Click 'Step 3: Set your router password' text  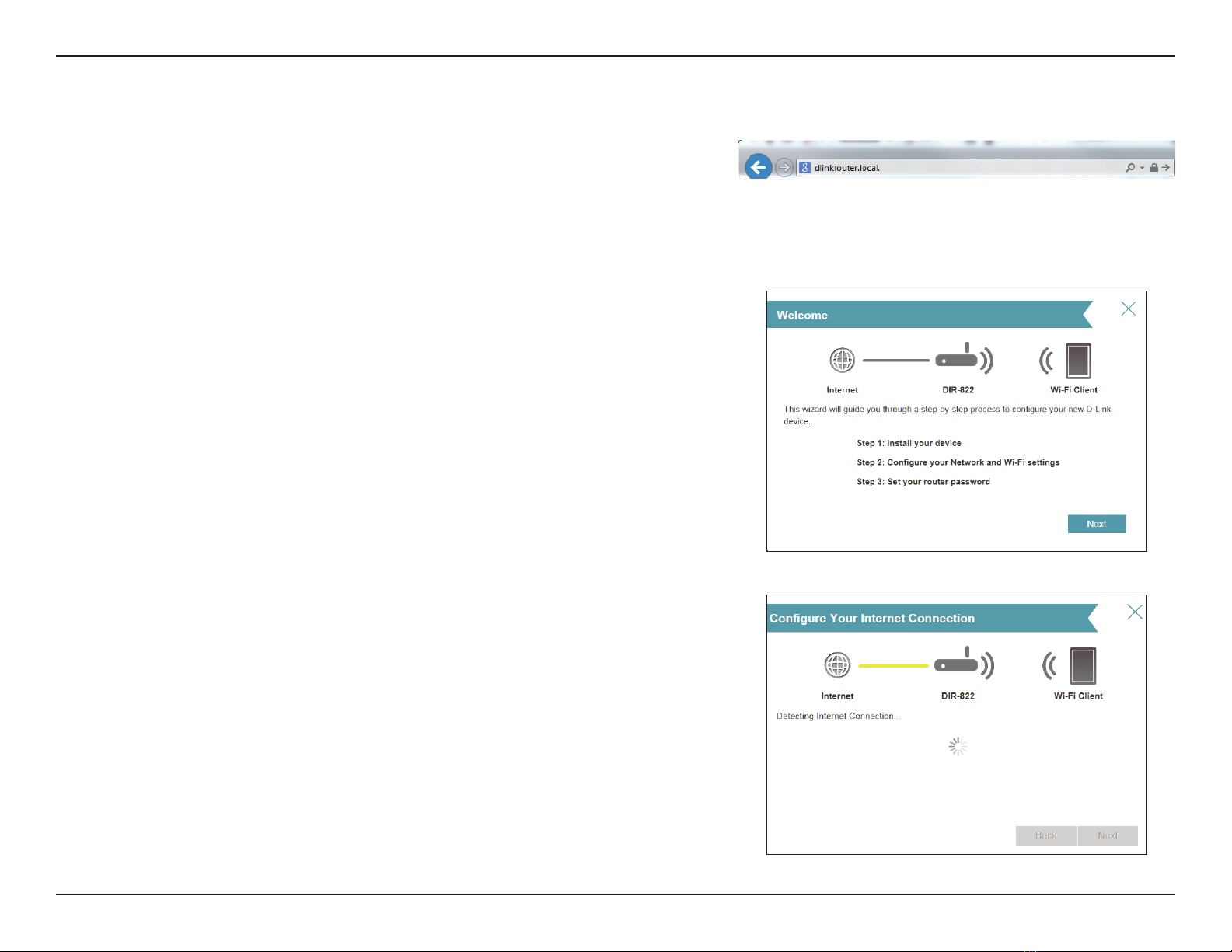923,482
